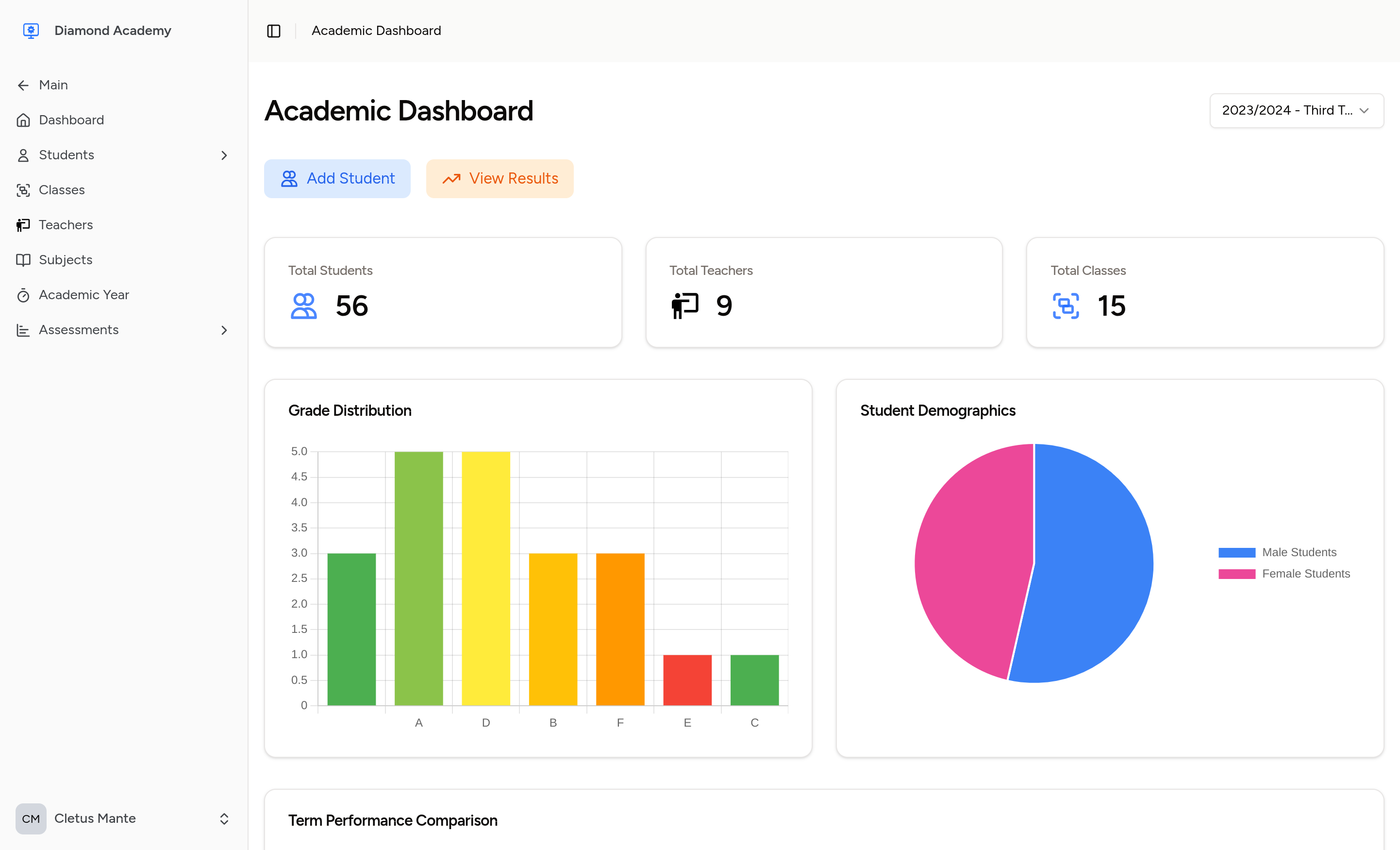This screenshot has width=1400, height=850.
Task: Expand the Students submenu chevron
Action: pos(224,155)
